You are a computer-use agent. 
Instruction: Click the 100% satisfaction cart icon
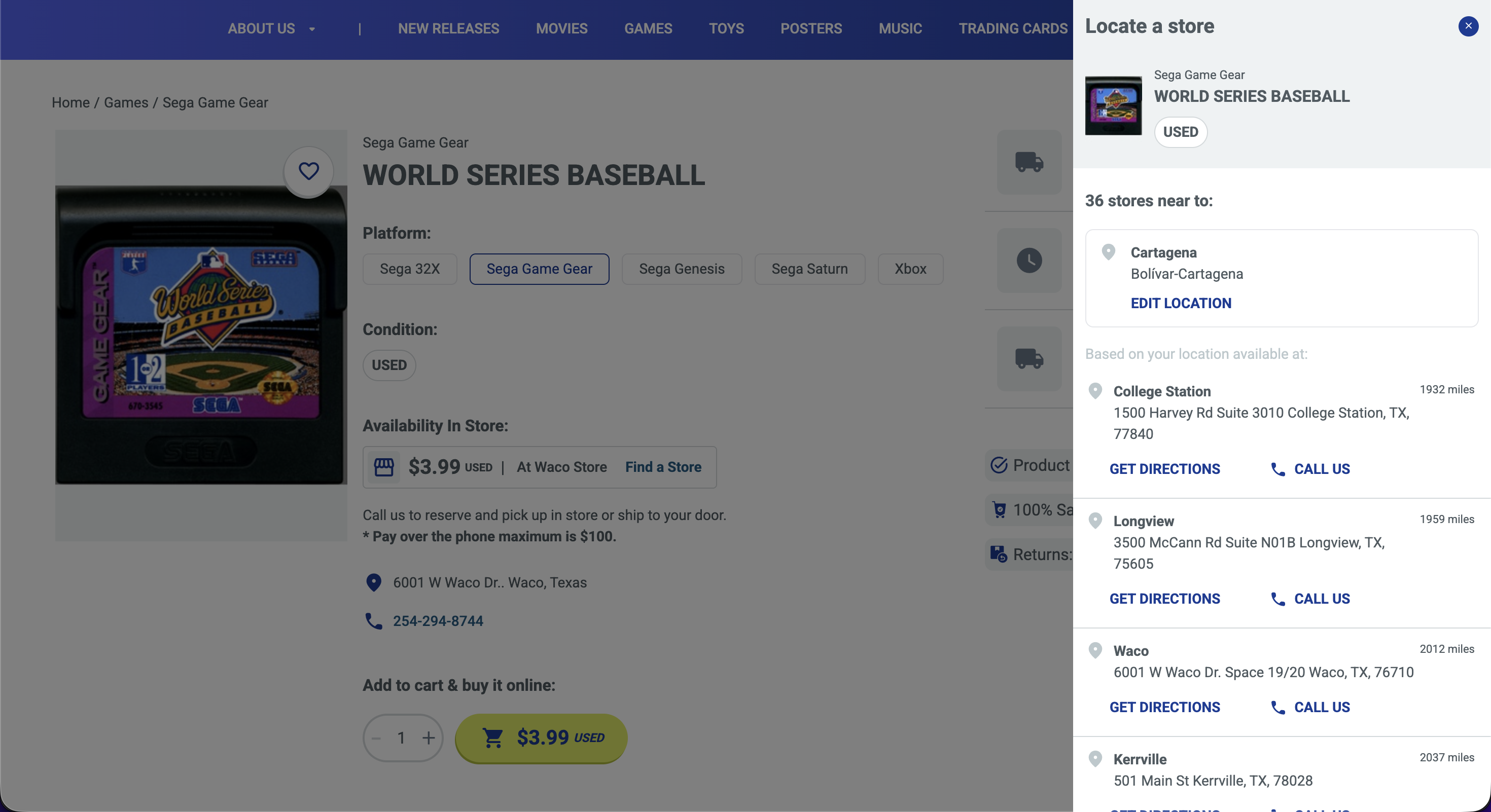pos(999,509)
